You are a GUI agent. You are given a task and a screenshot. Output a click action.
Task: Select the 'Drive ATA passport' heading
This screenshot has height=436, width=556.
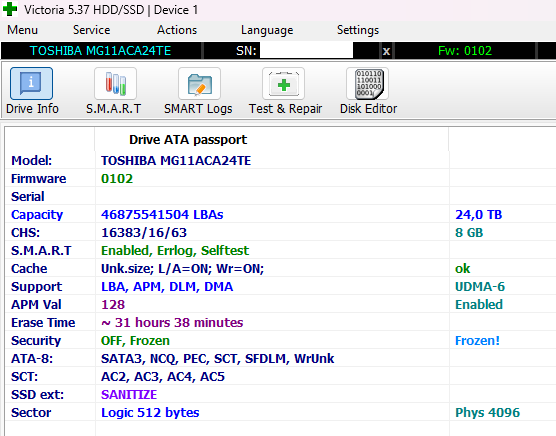coord(188,140)
